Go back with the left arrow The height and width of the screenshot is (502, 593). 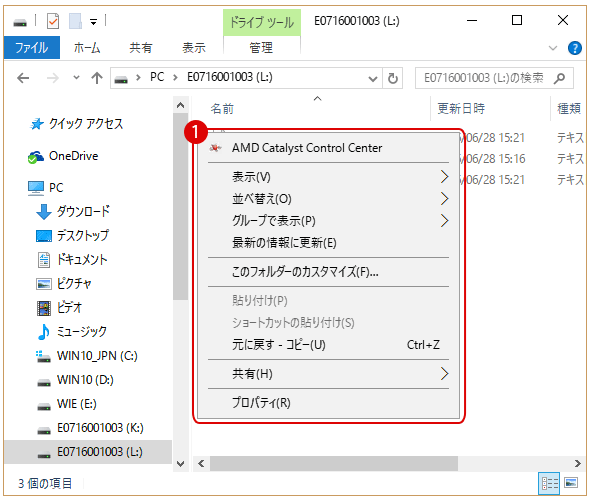point(23,78)
